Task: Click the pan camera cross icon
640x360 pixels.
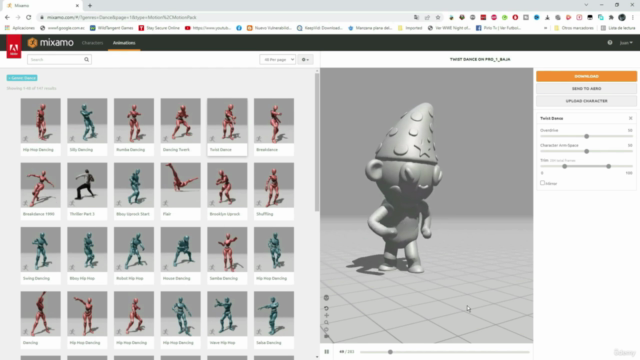Action: click(326, 315)
